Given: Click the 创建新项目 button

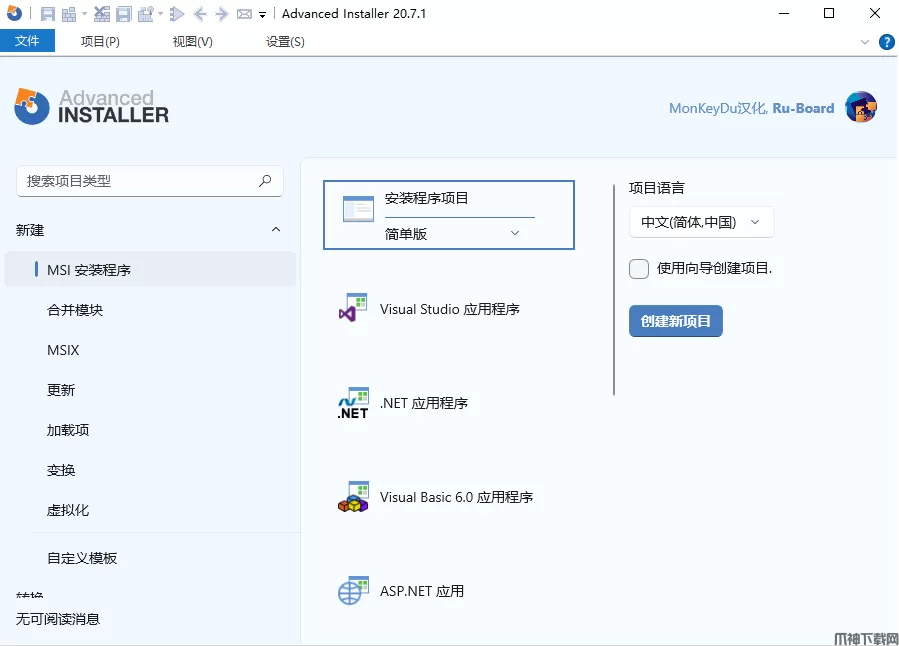Looking at the screenshot, I should click(675, 321).
